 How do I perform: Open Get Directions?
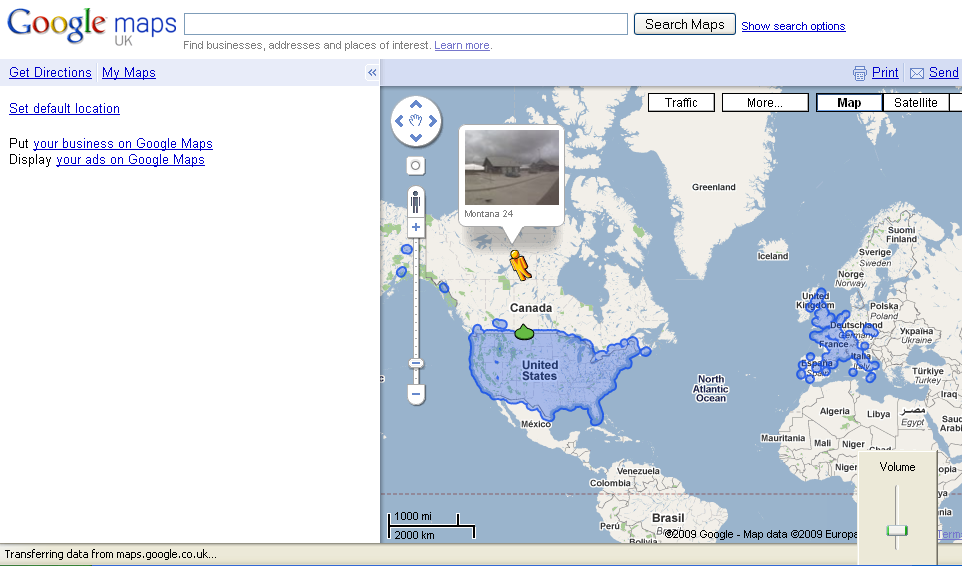[x=50, y=72]
